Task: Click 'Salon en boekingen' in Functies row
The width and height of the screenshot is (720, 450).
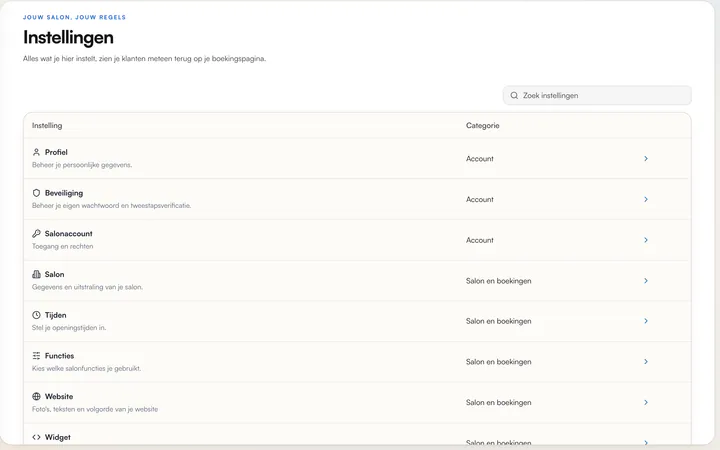Action: pos(499,362)
